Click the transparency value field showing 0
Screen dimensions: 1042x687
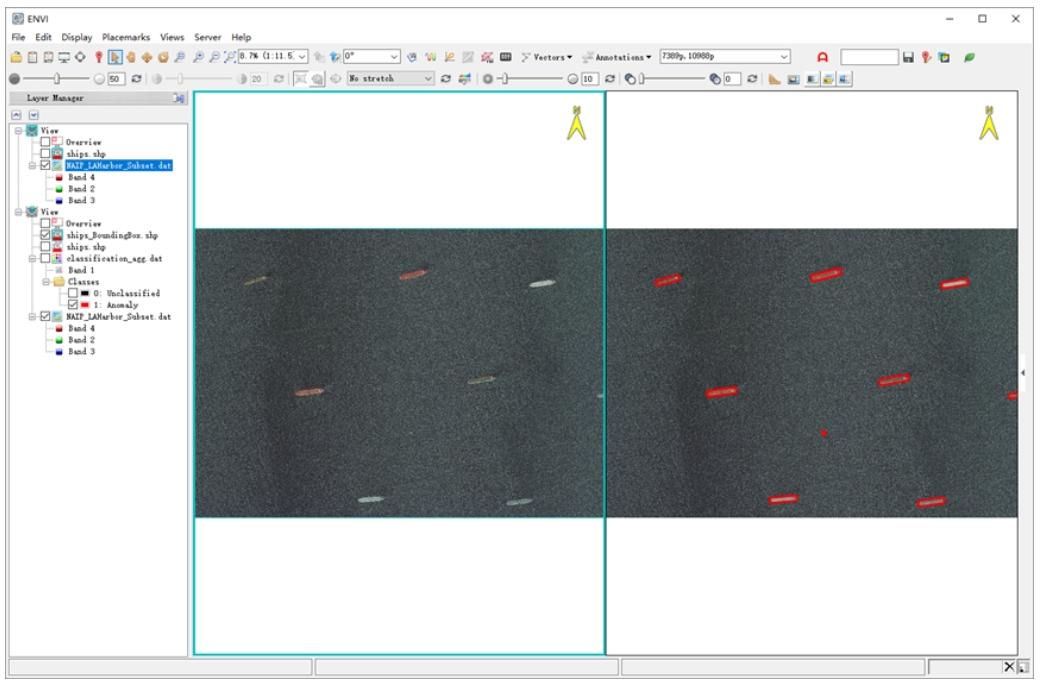(732, 78)
